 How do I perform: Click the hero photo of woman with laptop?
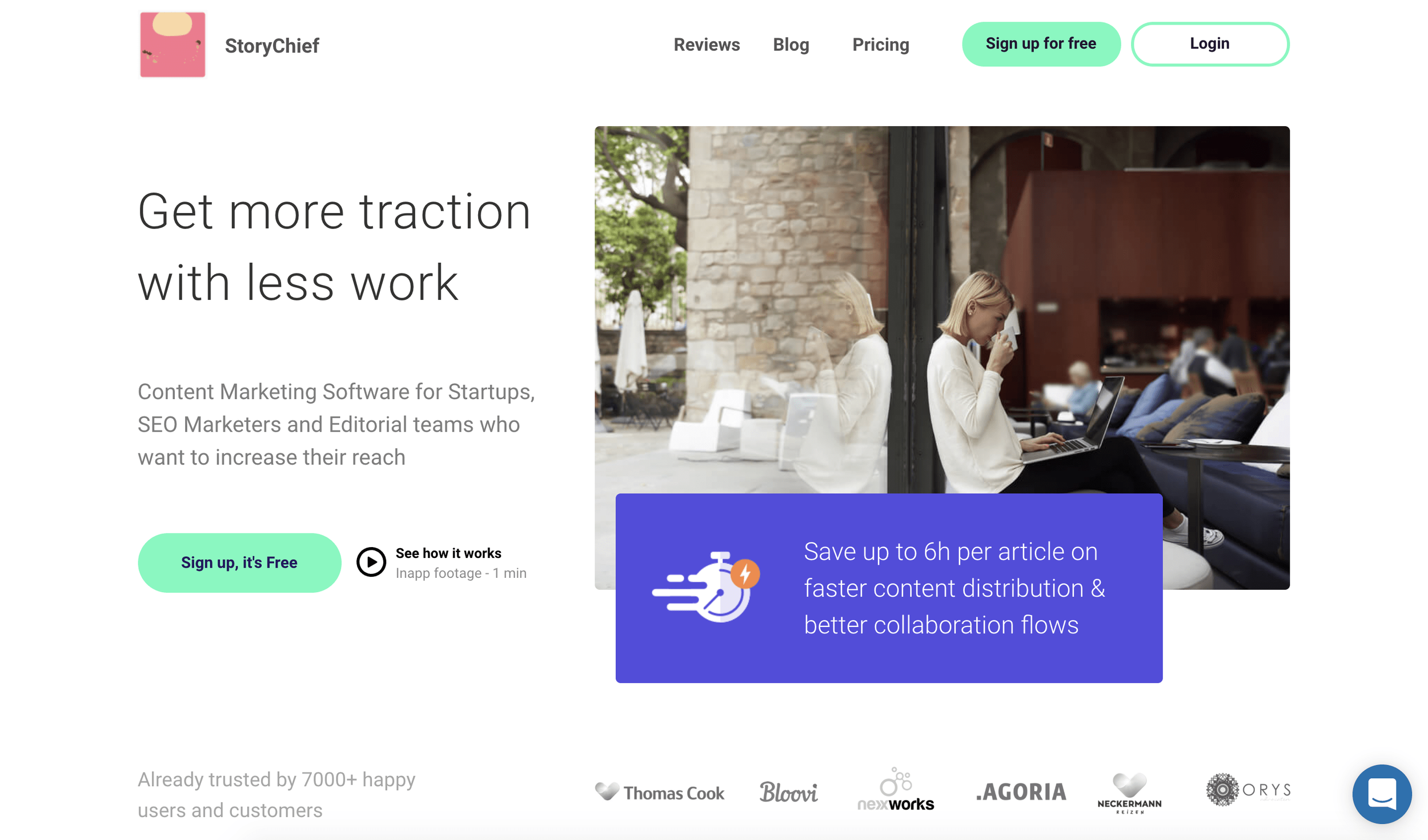(941, 310)
